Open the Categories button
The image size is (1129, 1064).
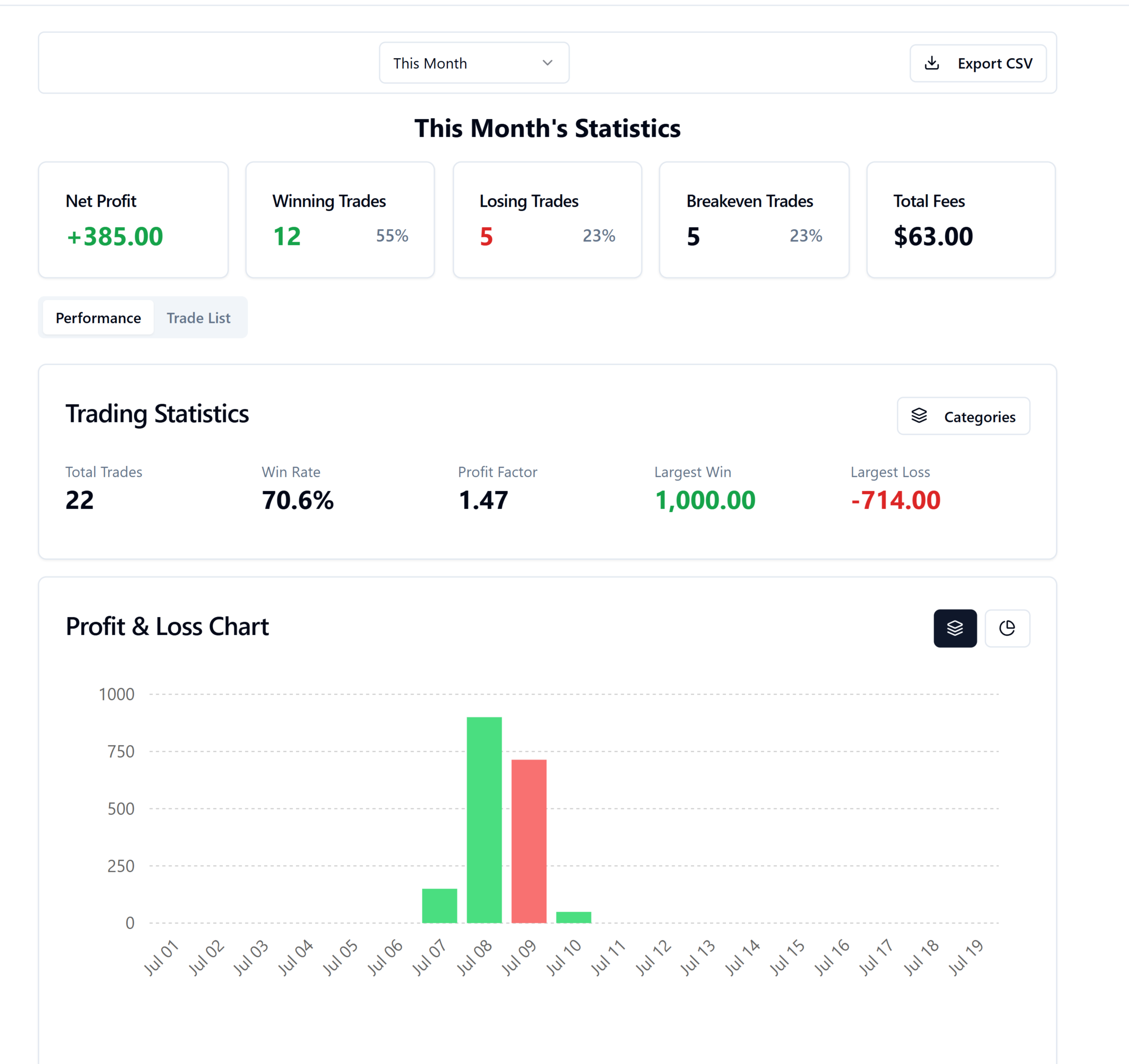pos(963,416)
